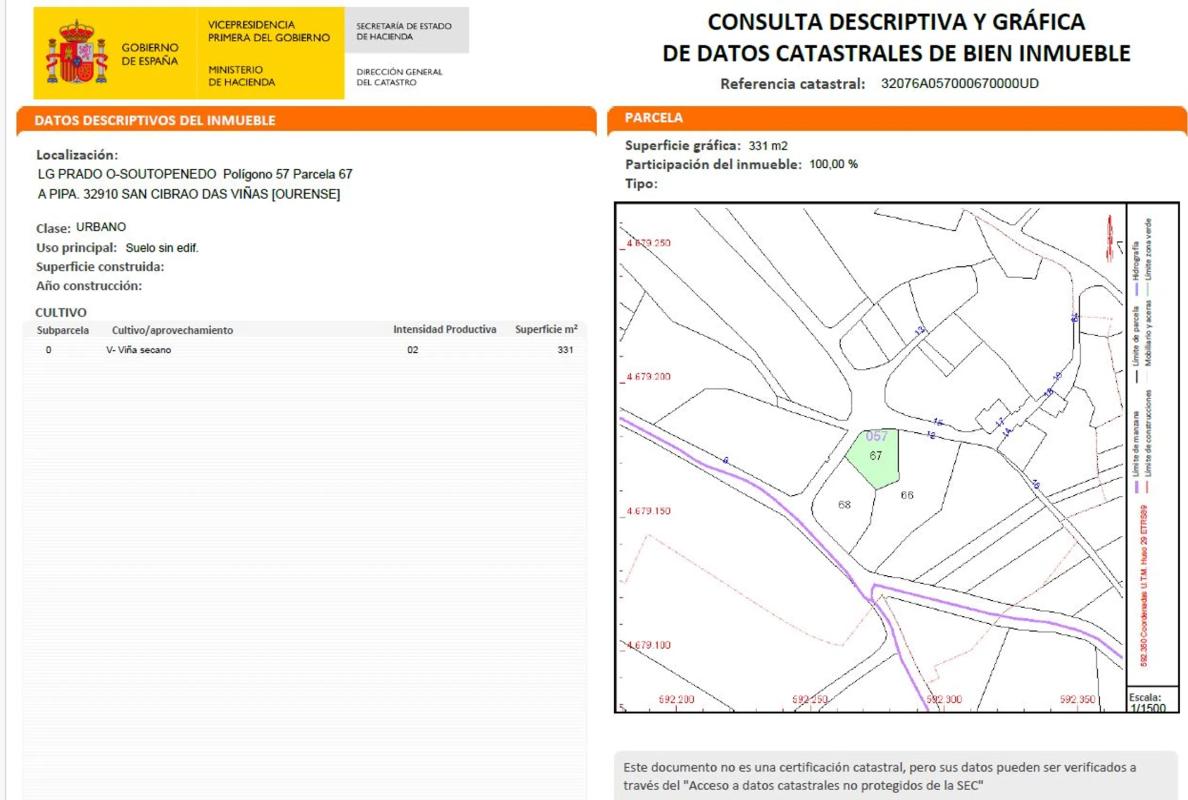
Task: Click the Subparcela column header
Action: point(63,330)
